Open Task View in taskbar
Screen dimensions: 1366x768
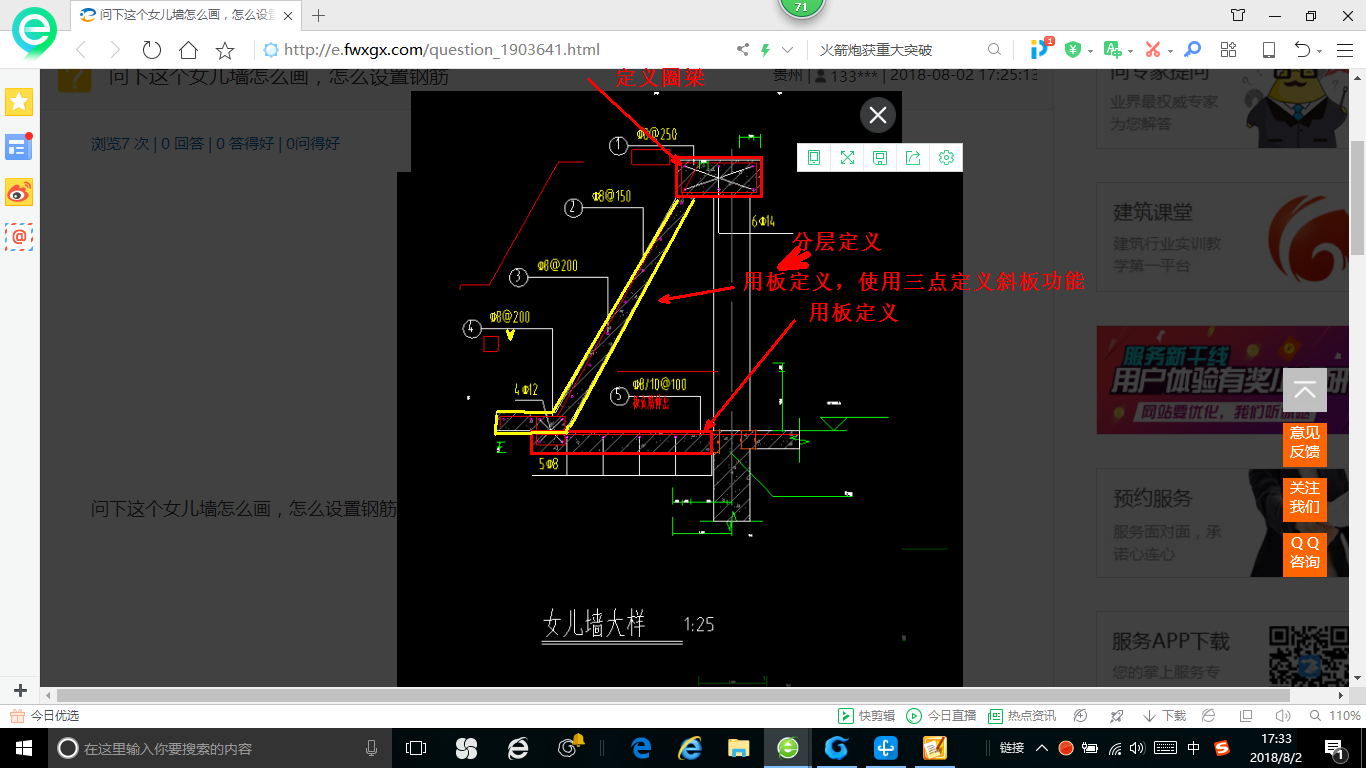pos(416,748)
